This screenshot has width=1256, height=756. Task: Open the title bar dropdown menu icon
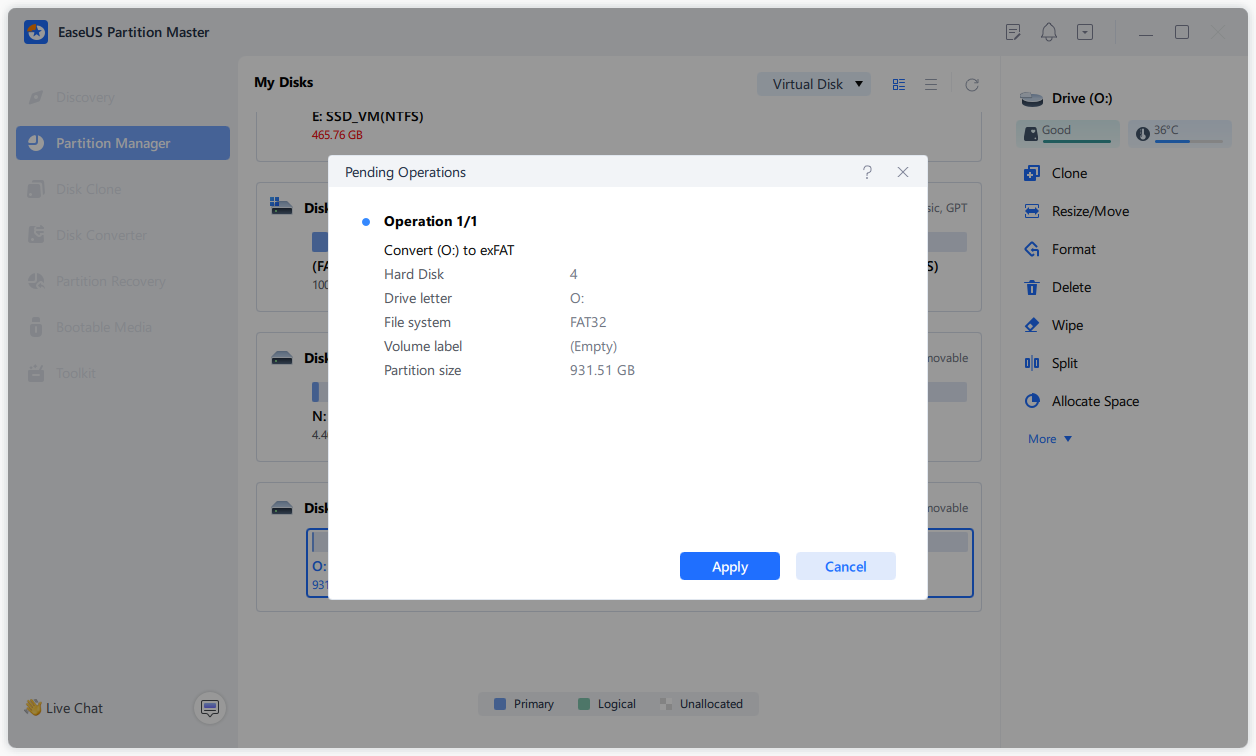coord(1085,32)
